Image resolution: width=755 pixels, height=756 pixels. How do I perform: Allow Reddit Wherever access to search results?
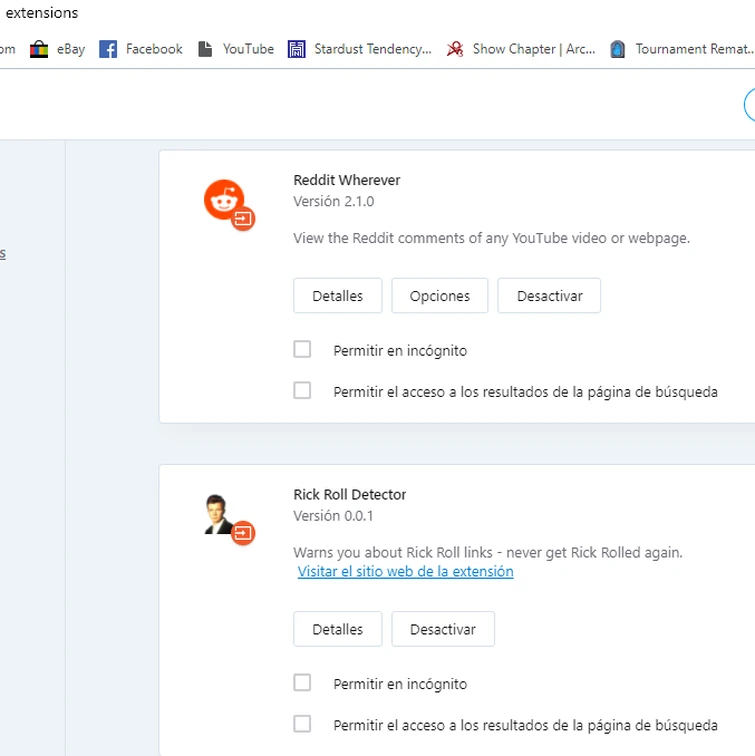click(x=302, y=390)
